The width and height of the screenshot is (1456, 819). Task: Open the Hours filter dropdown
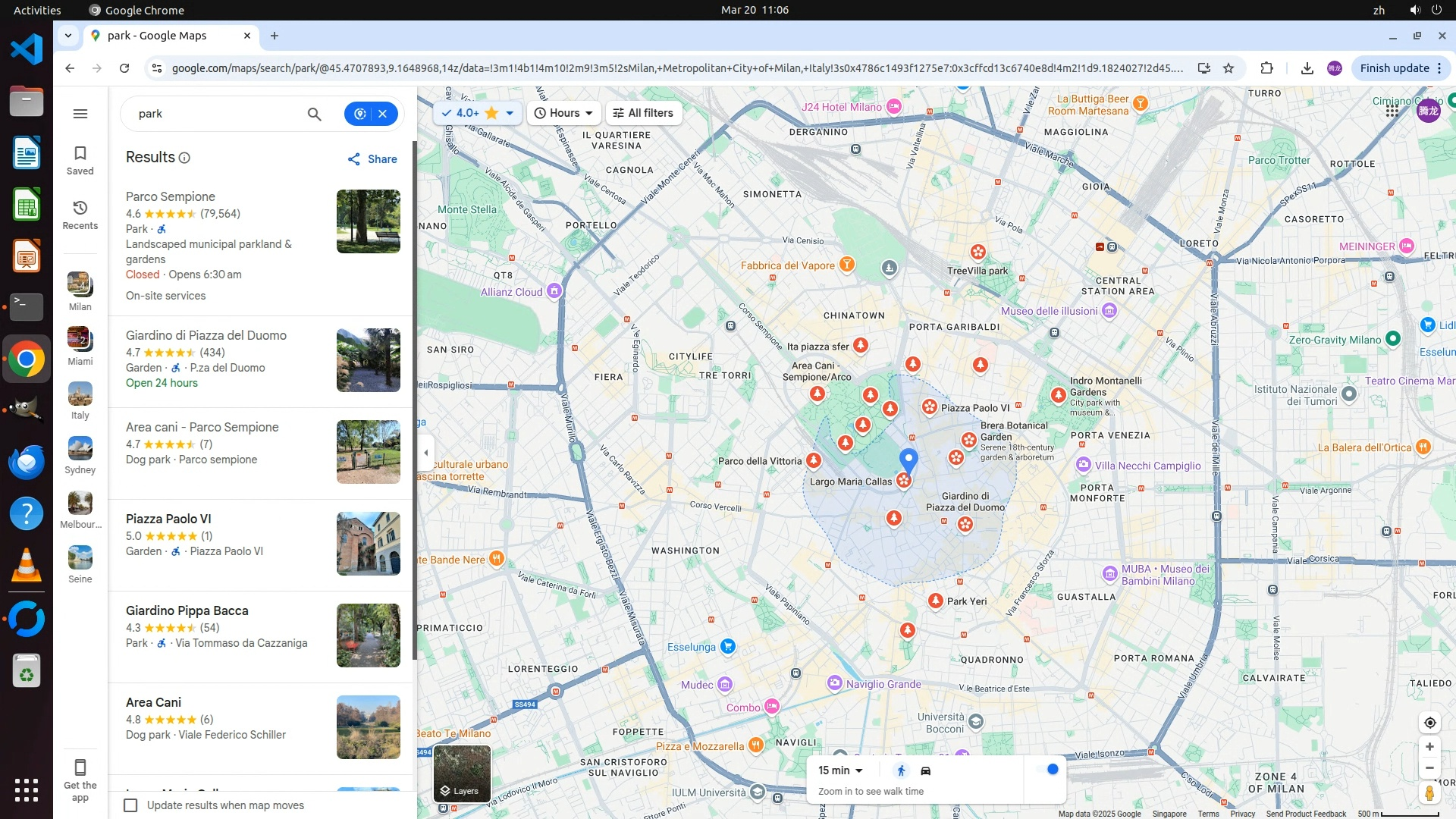coord(563,113)
